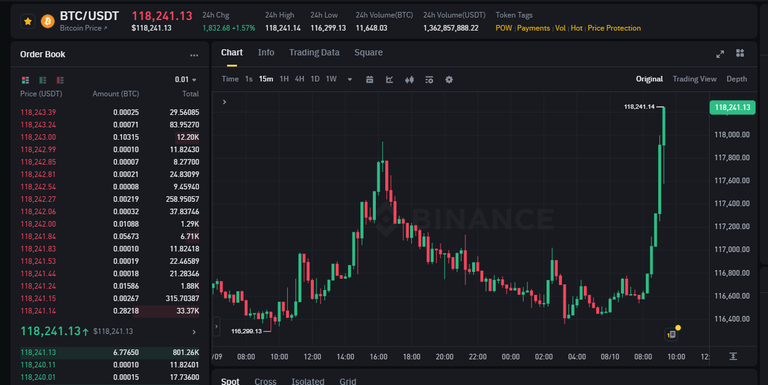Switch to the Info tab

click(x=266, y=52)
